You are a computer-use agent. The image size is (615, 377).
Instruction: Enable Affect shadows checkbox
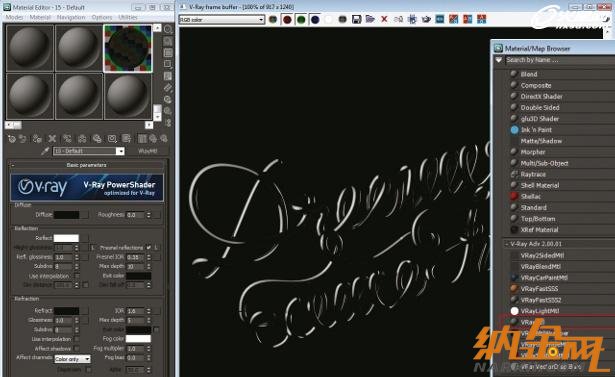(x=77, y=348)
